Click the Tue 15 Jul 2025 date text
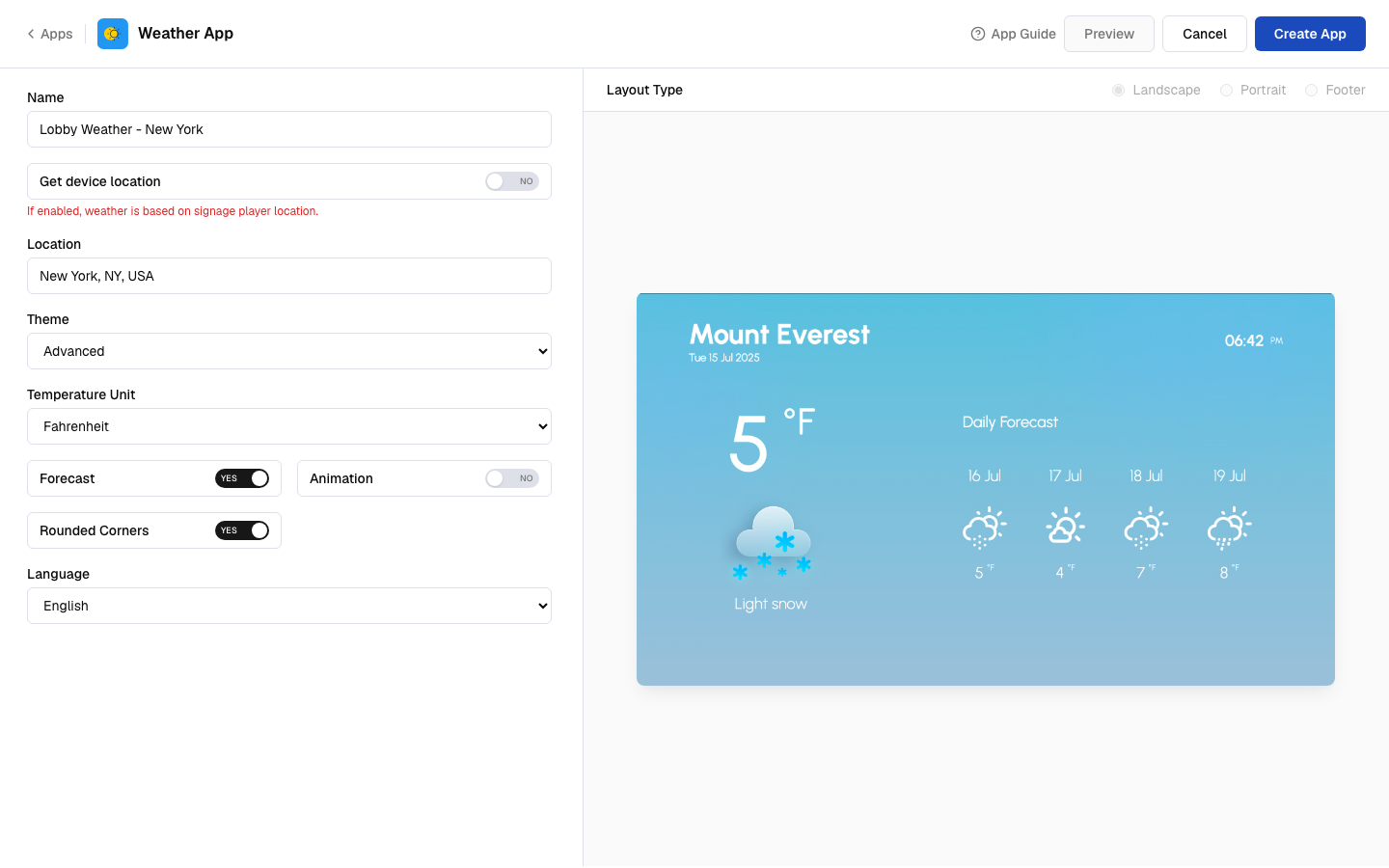This screenshot has height=868, width=1389. (x=724, y=358)
